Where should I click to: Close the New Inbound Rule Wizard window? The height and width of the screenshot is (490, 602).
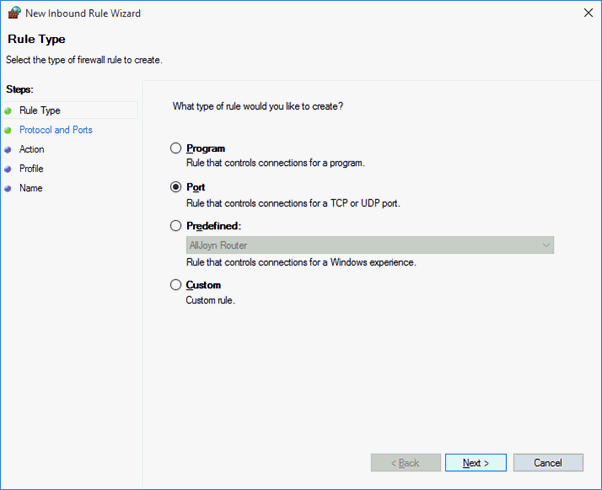click(x=588, y=13)
